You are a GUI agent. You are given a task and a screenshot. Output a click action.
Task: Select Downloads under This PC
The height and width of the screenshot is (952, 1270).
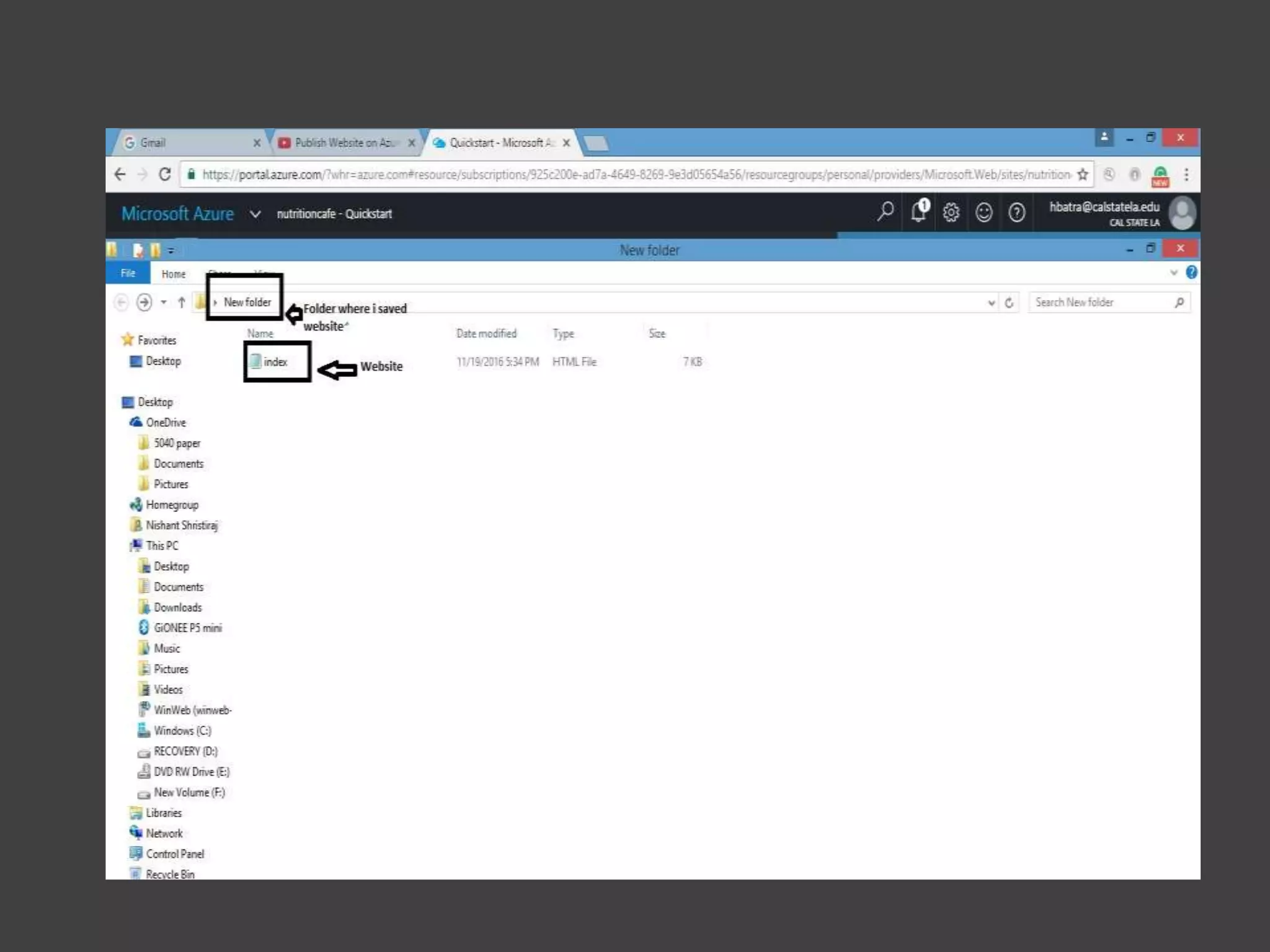pyautogui.click(x=177, y=607)
